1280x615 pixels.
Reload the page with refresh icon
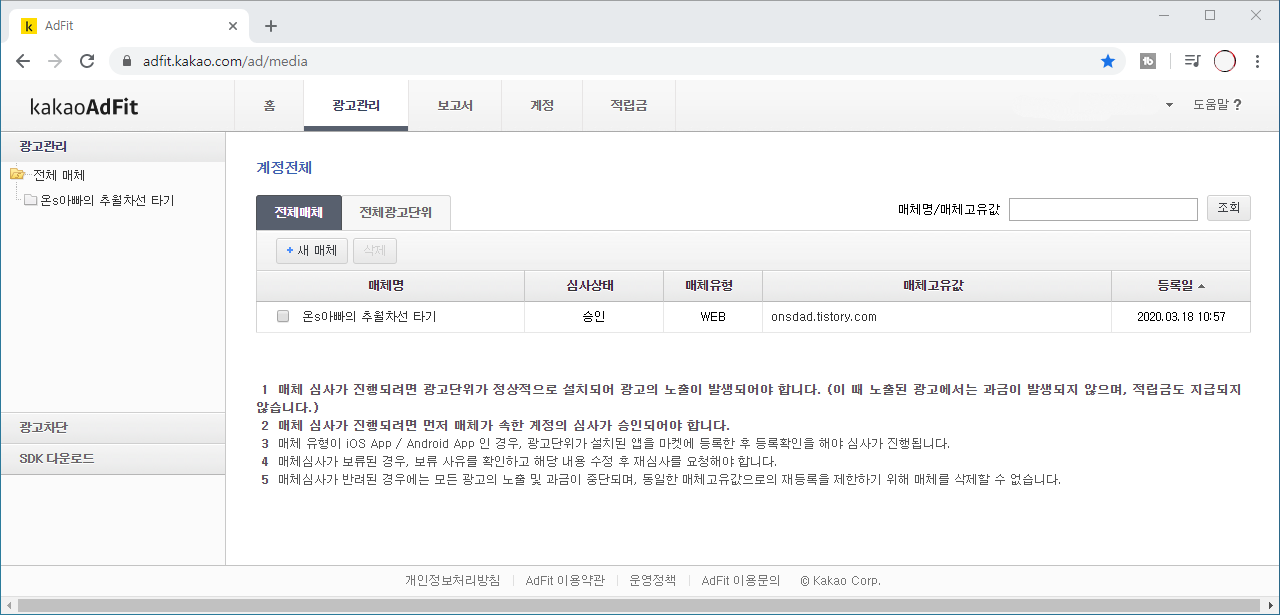87,61
